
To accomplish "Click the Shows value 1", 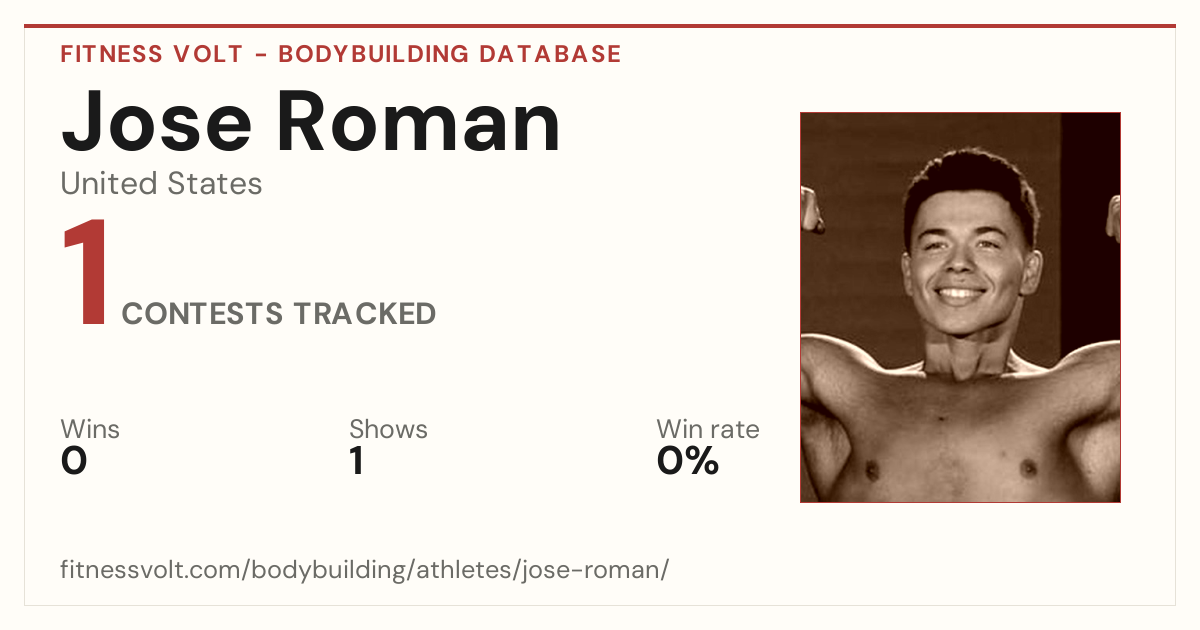I will (356, 461).
